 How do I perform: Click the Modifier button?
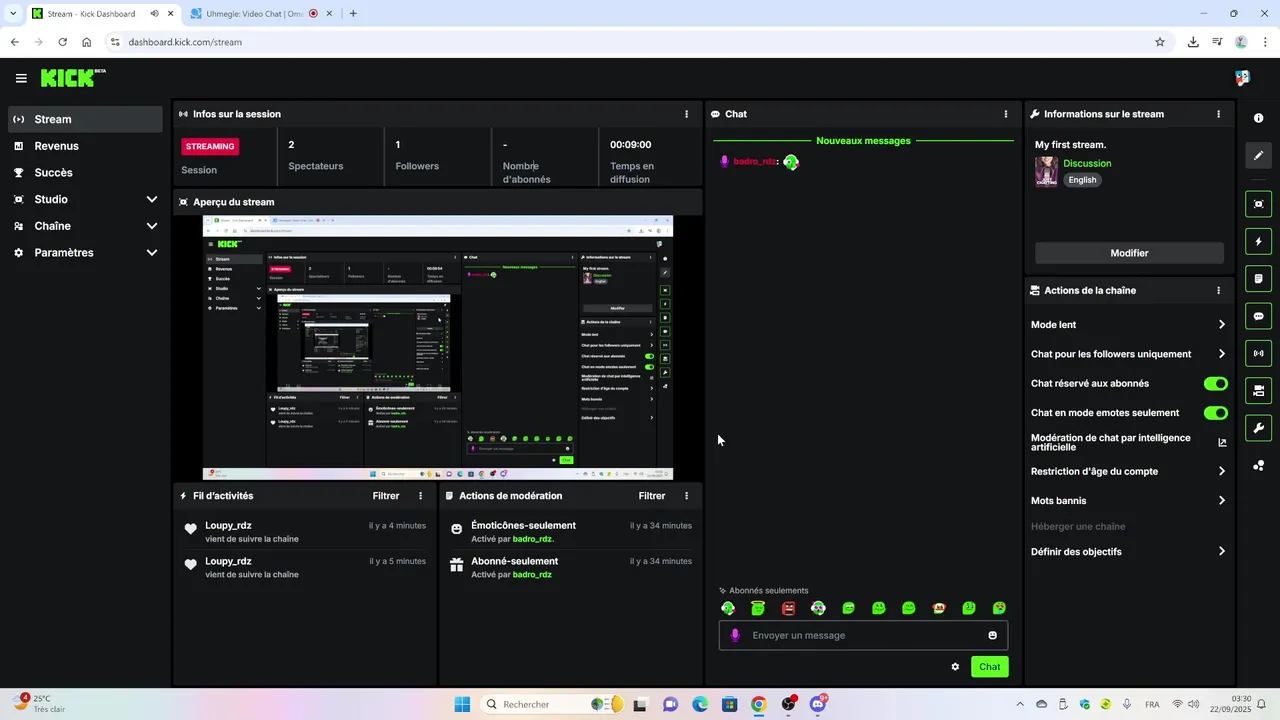pos(1129,253)
